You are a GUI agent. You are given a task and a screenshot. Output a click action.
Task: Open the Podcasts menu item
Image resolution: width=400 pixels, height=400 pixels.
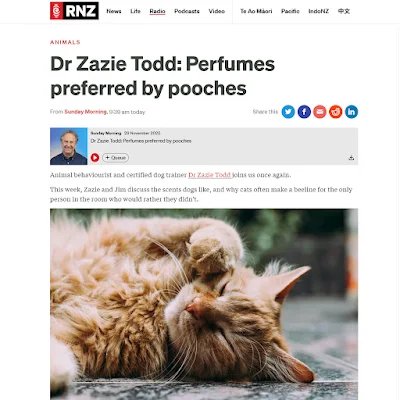pyautogui.click(x=187, y=11)
